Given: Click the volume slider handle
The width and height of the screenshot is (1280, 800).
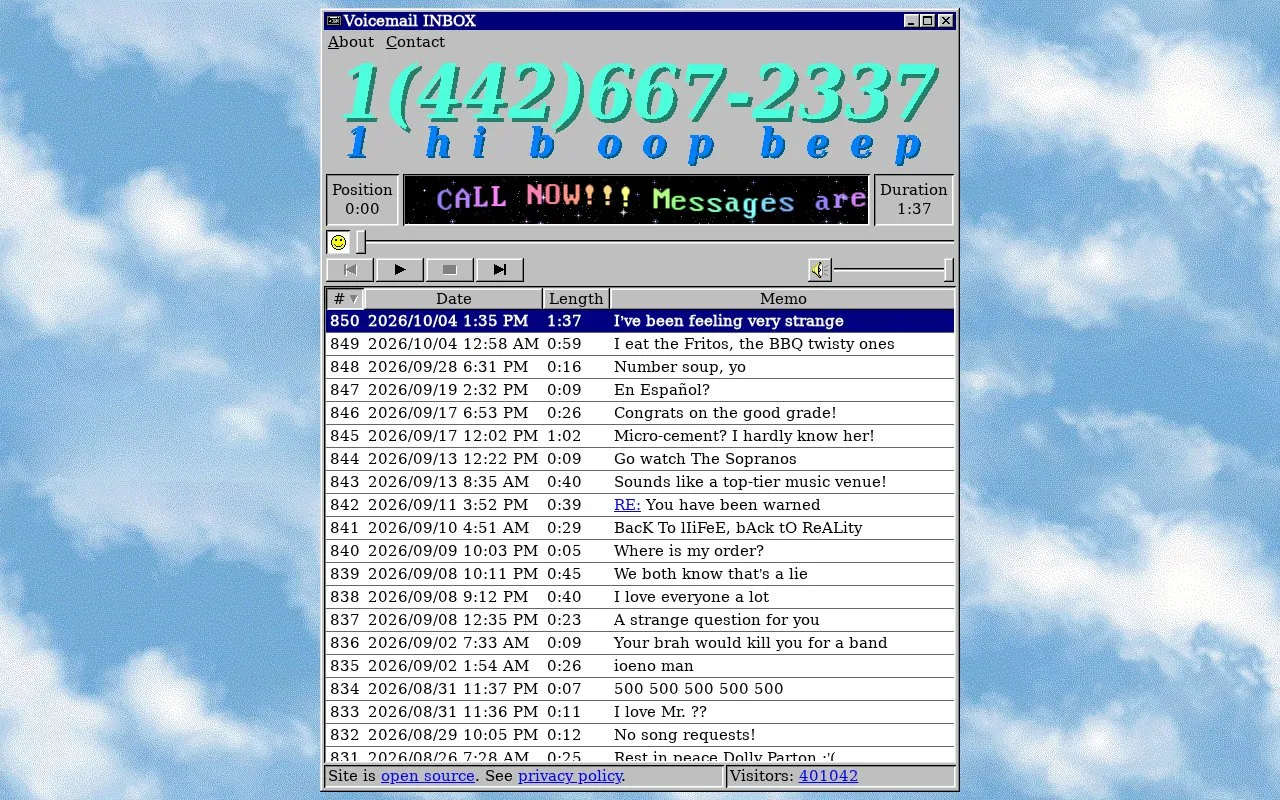Looking at the screenshot, I should click(x=948, y=269).
